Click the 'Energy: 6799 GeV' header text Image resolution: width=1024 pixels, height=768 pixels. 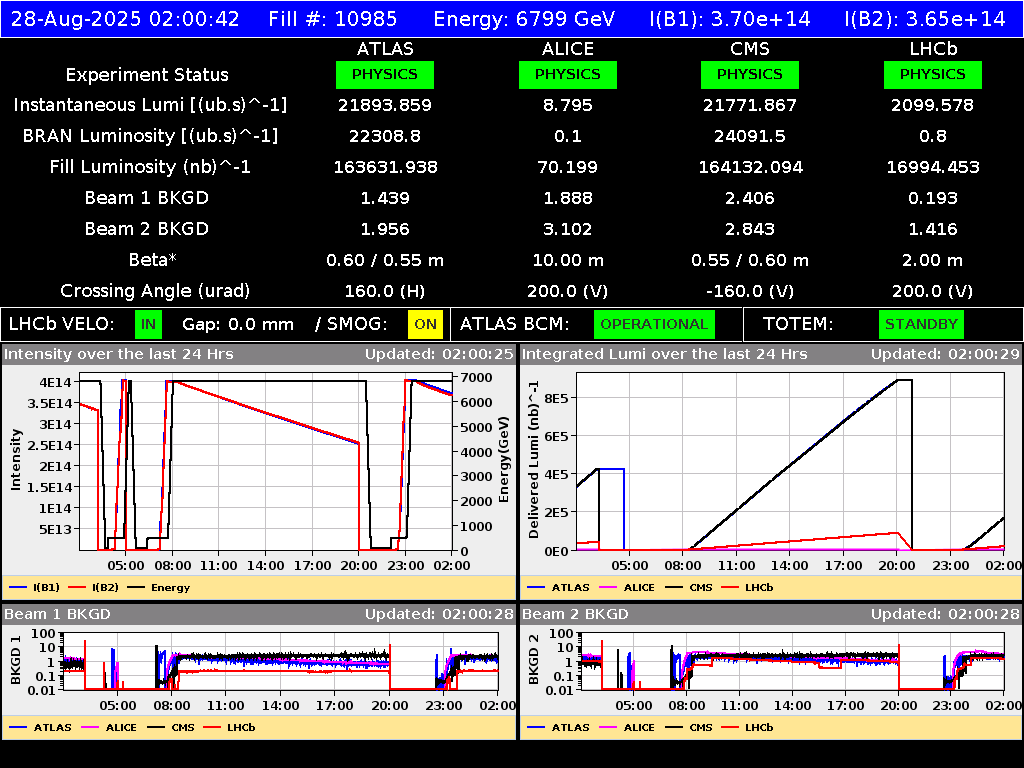click(524, 18)
